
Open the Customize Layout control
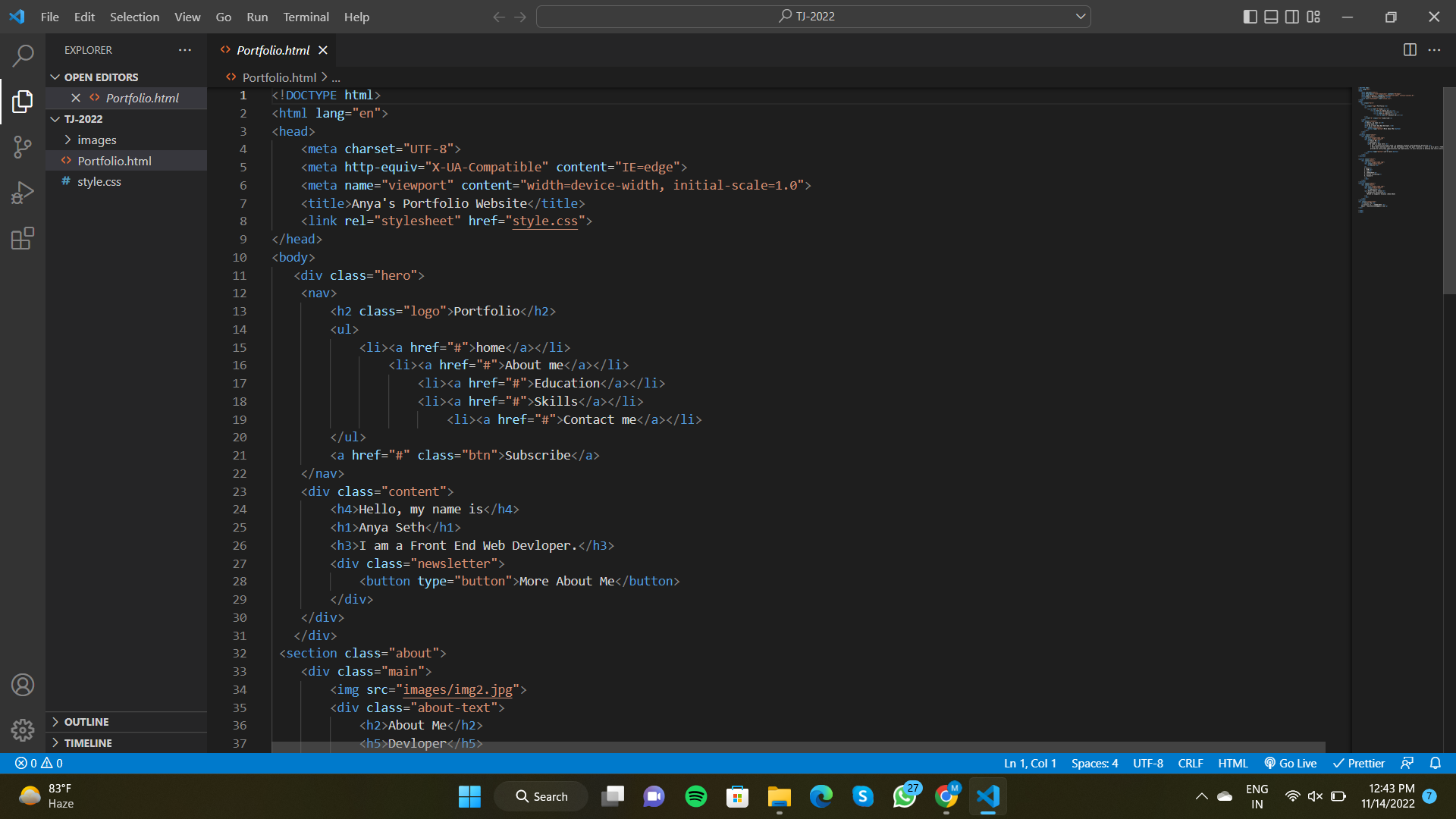(1313, 16)
